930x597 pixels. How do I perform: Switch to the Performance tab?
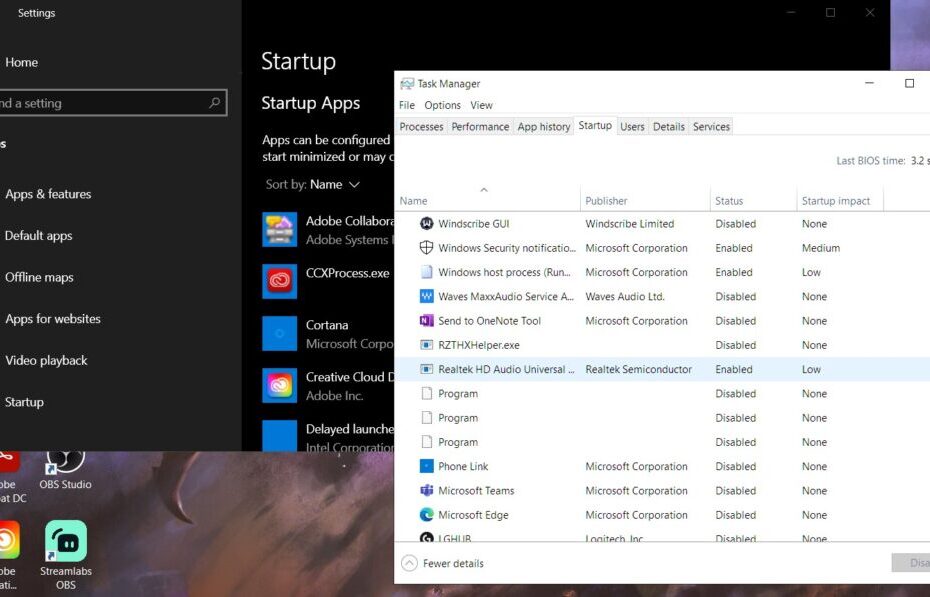pyautogui.click(x=480, y=127)
